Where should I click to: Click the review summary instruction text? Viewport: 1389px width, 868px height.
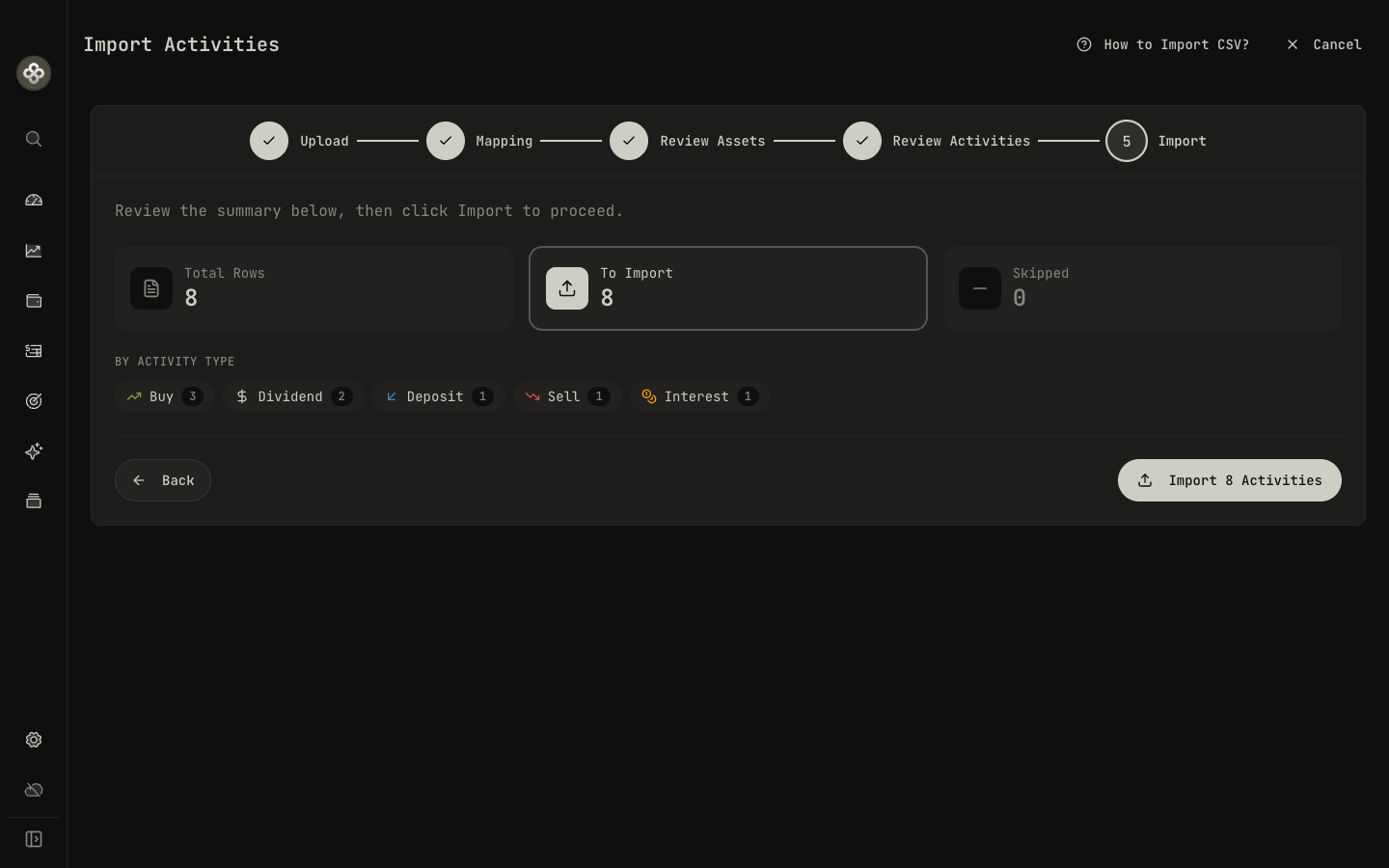point(369,210)
